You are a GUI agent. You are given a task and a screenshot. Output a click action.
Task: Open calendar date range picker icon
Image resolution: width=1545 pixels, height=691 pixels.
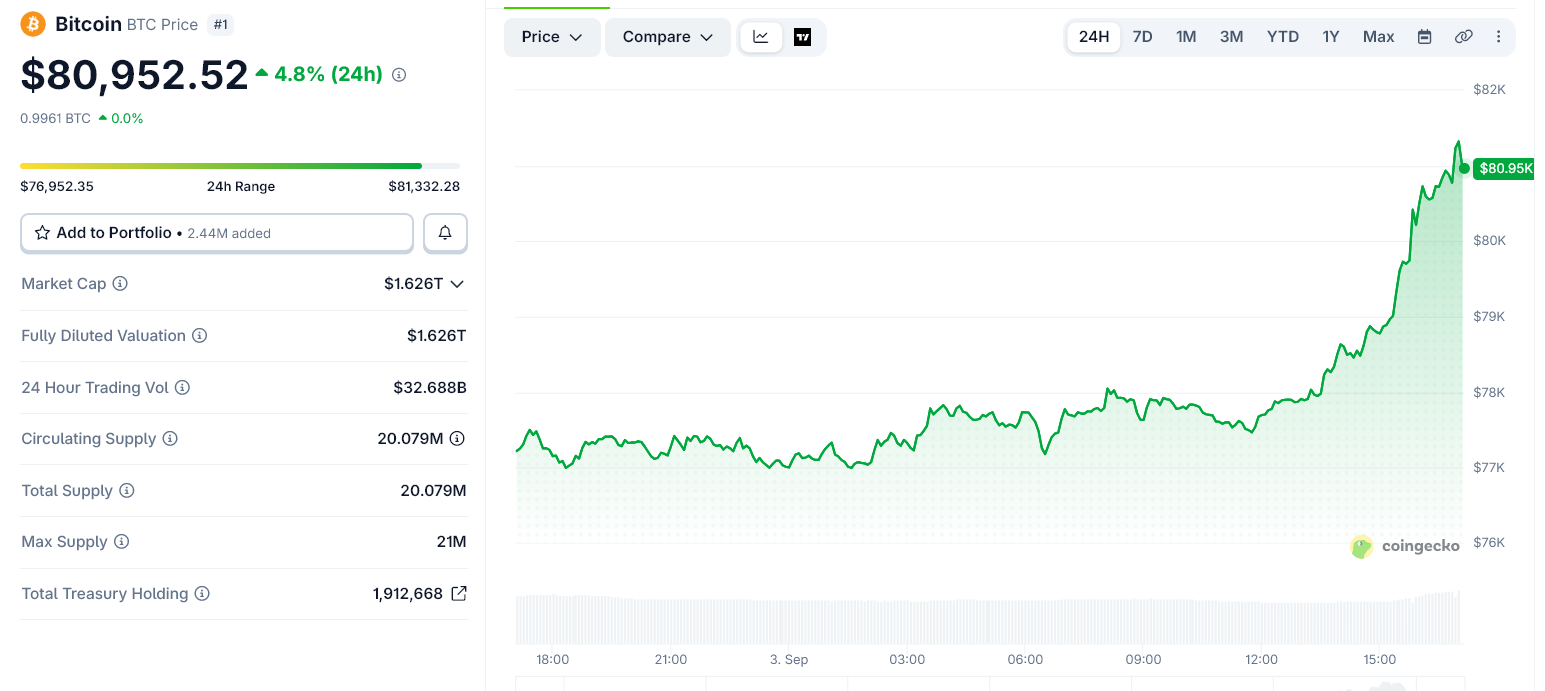pos(1425,37)
